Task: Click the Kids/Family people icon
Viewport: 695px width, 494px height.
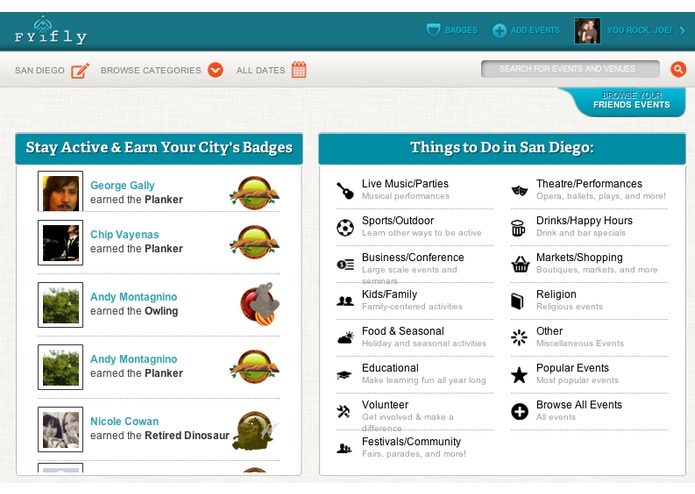Action: coord(345,301)
